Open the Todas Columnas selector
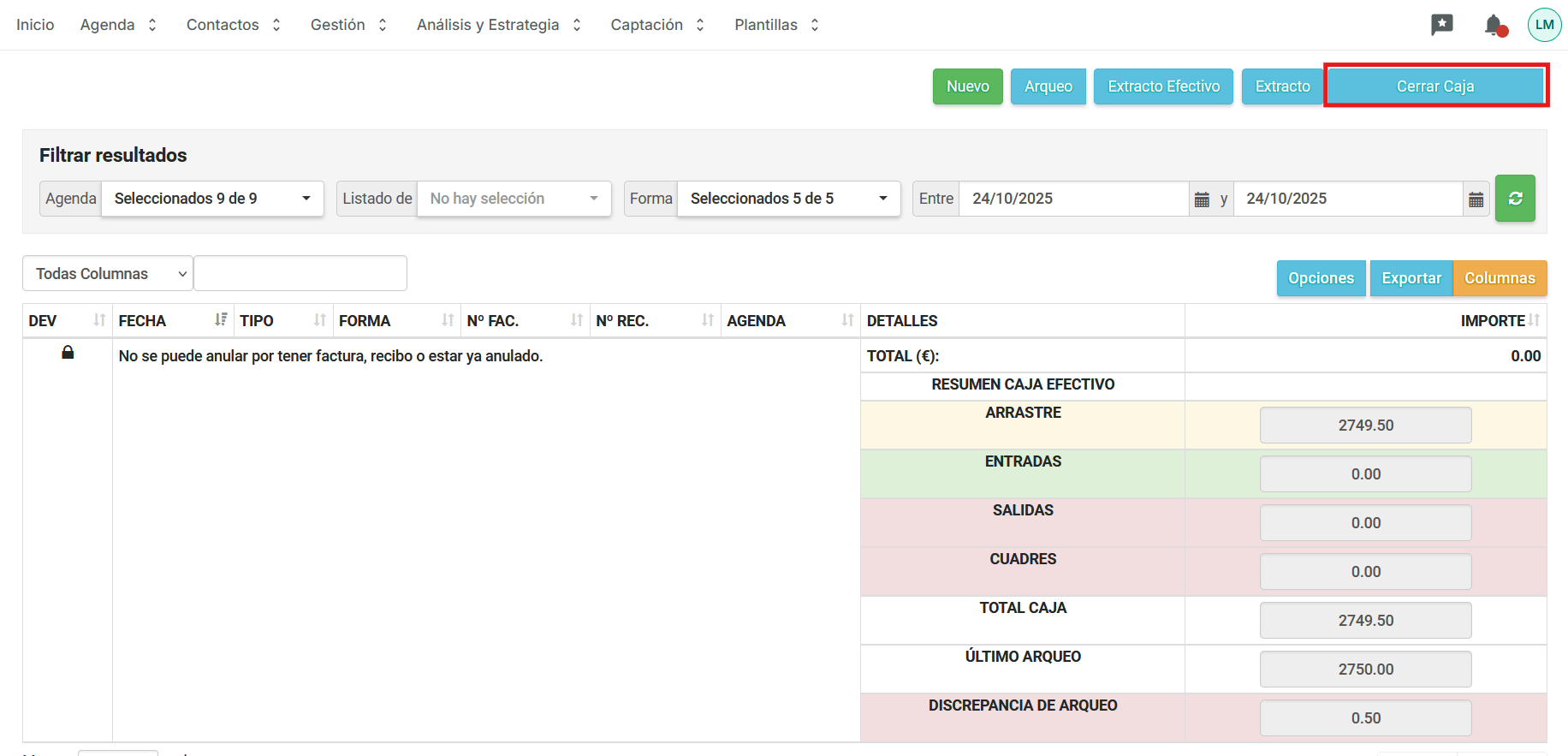 [x=108, y=274]
